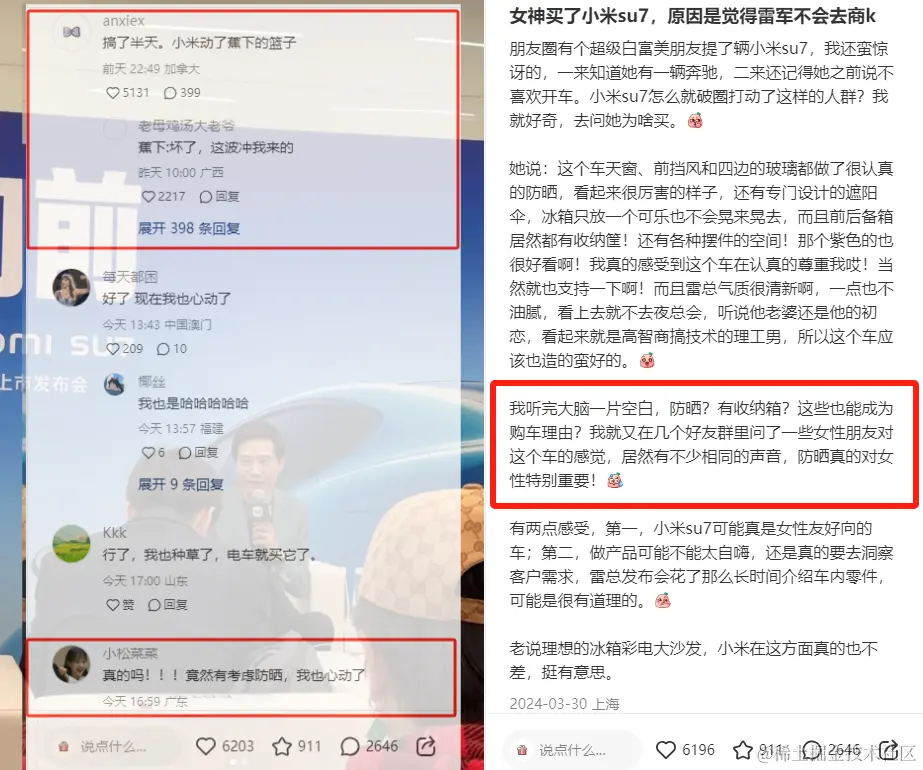Open the 10 replies bubble on 每天都困's comment
This screenshot has height=770, width=923.
click(x=171, y=349)
